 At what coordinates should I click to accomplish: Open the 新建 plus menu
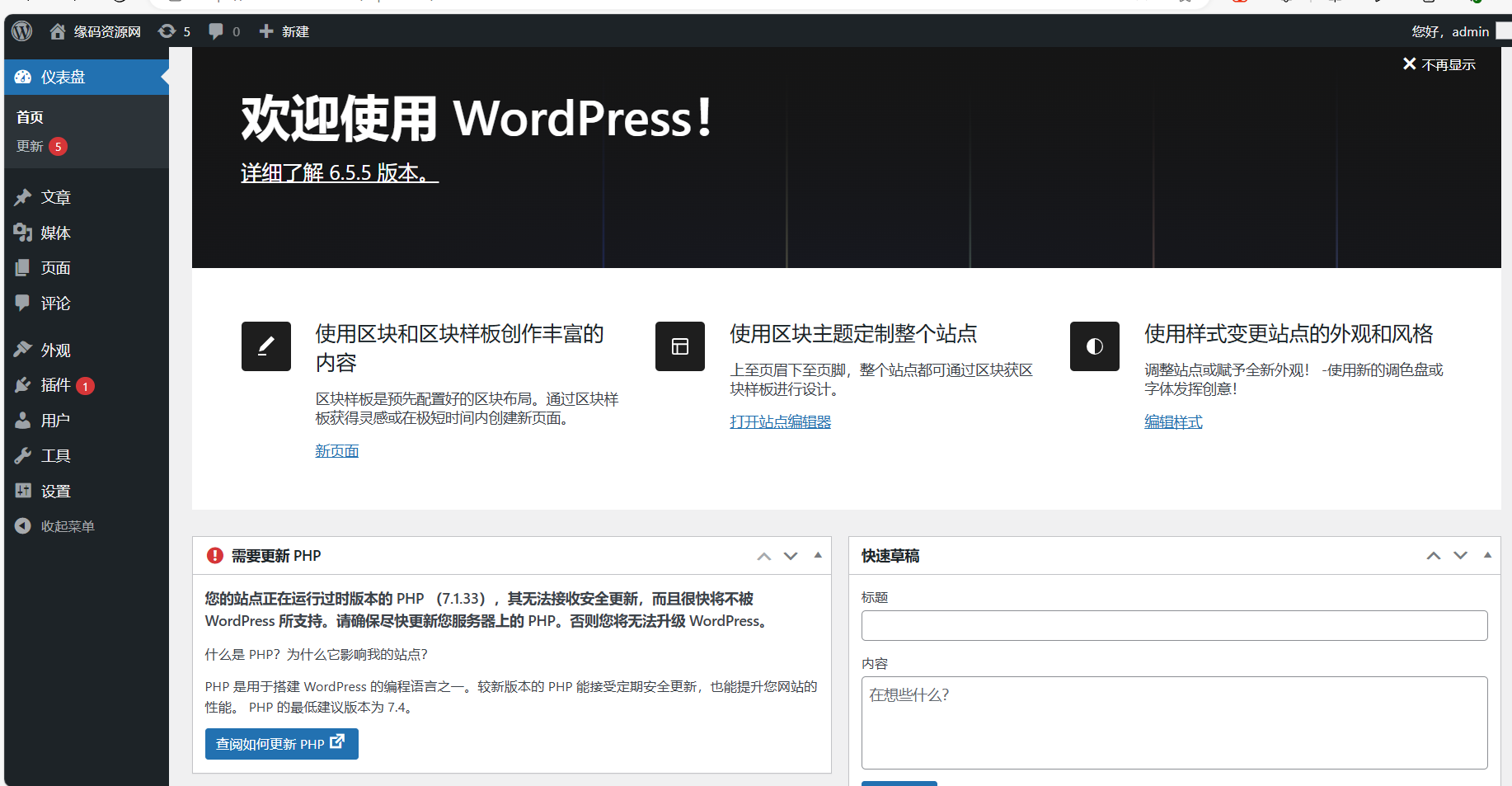tap(284, 31)
